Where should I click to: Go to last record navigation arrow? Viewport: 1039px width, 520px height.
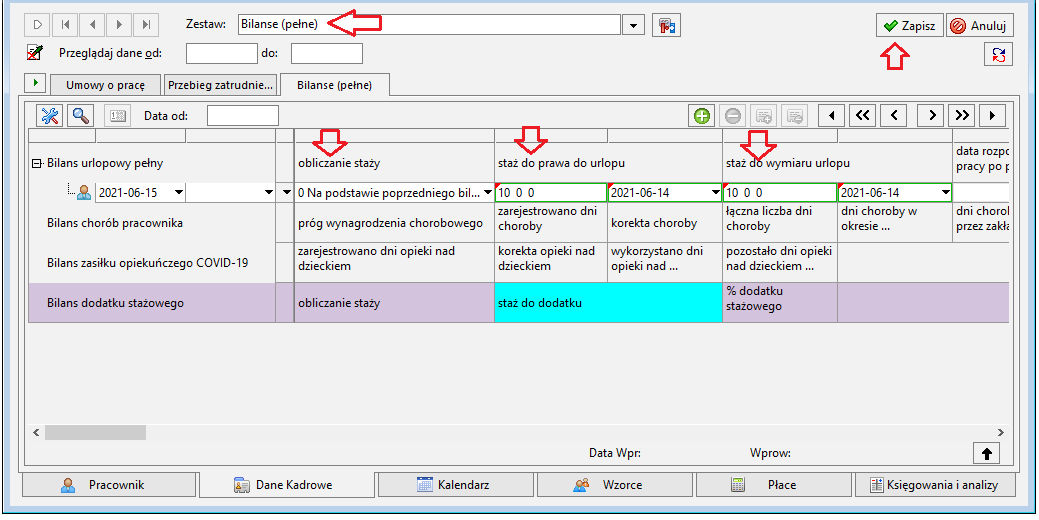[145, 25]
